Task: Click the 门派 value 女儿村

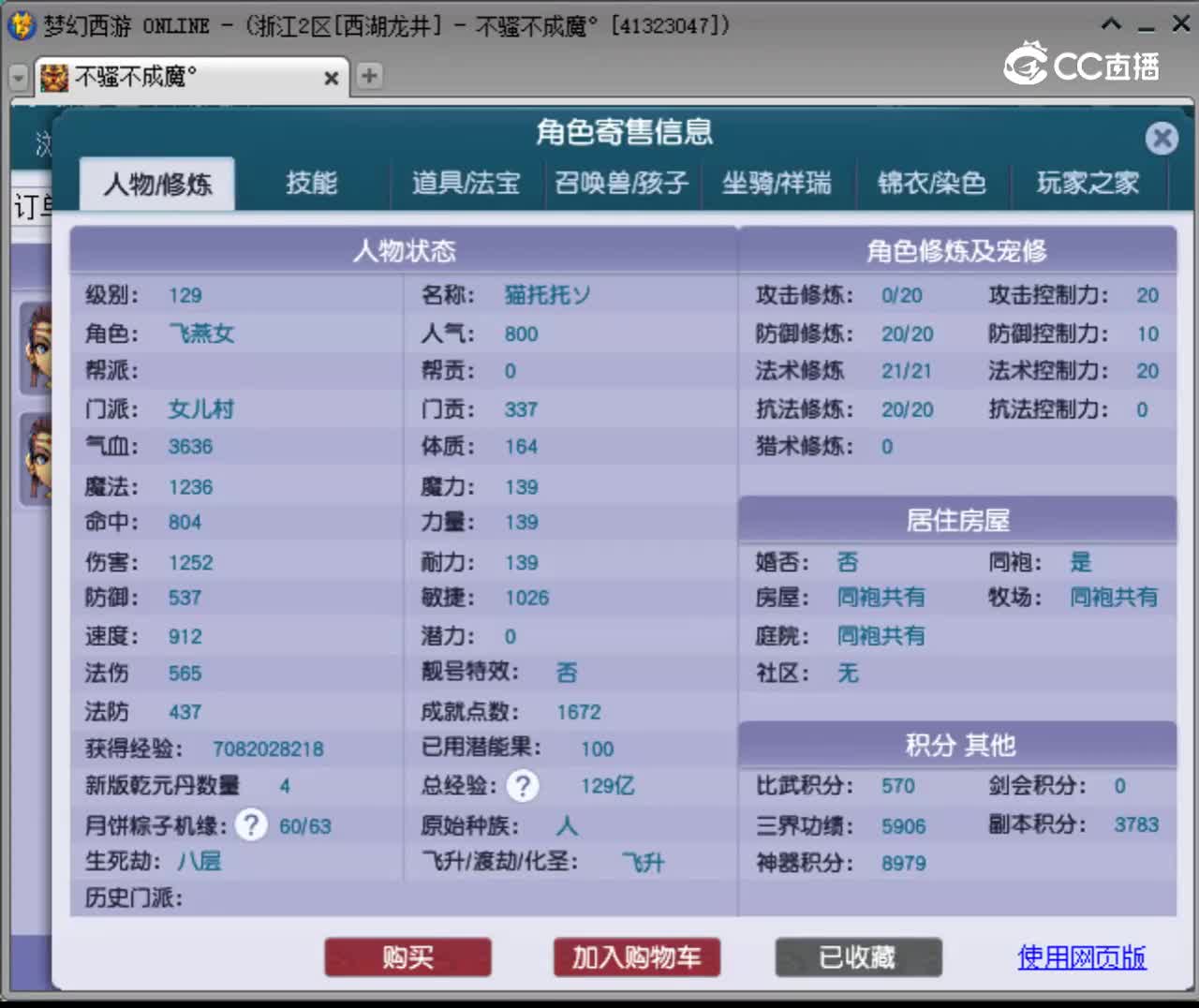Action: [201, 409]
